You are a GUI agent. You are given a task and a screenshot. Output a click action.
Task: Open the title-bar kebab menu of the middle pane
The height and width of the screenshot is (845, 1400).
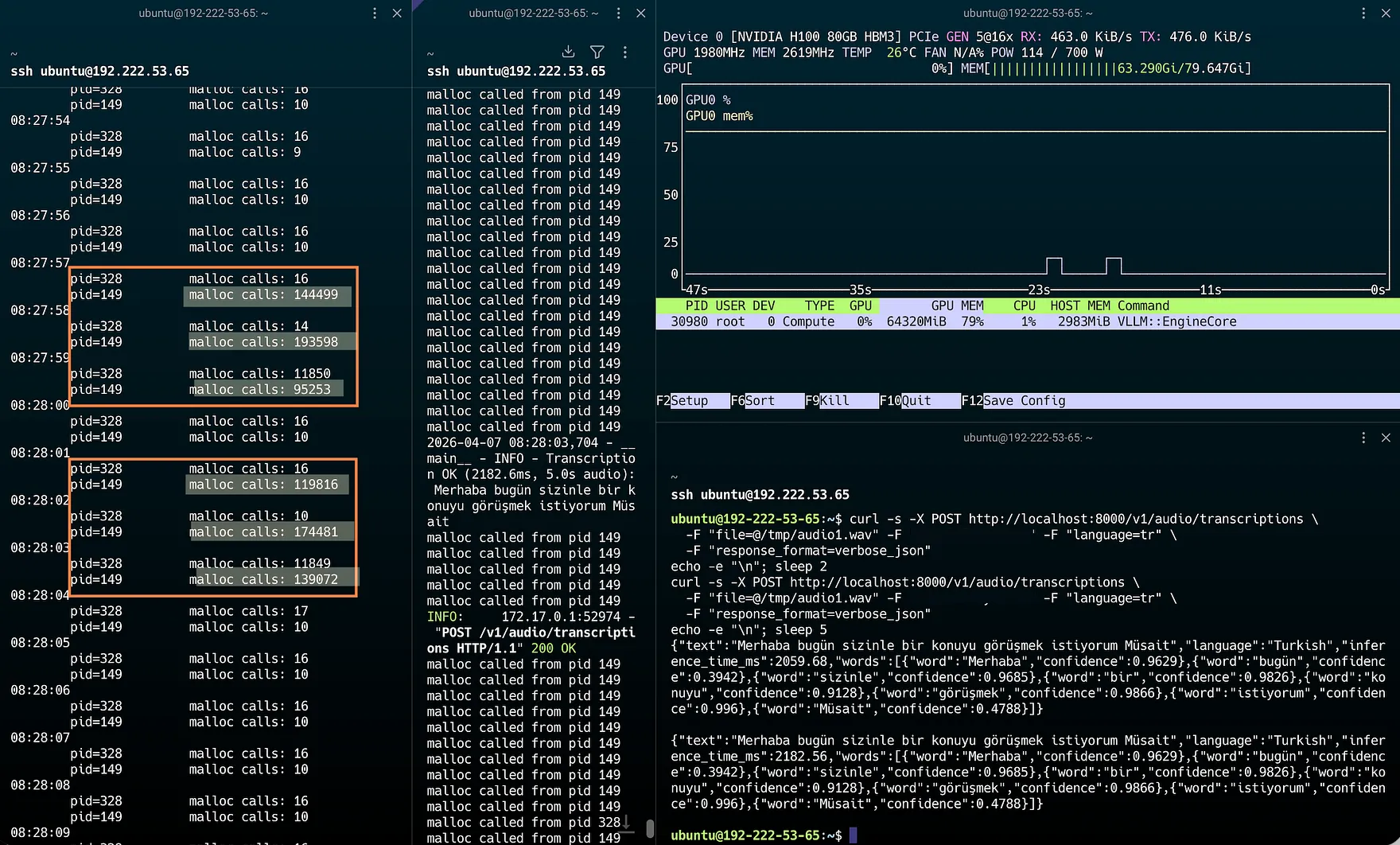pyautogui.click(x=618, y=14)
